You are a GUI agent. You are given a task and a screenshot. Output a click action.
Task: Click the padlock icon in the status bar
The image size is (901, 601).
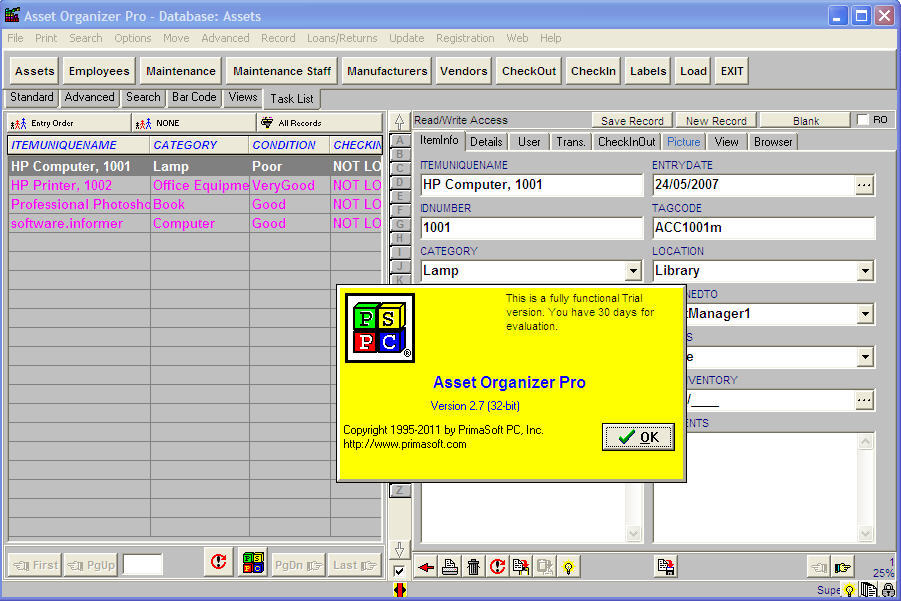(888, 589)
